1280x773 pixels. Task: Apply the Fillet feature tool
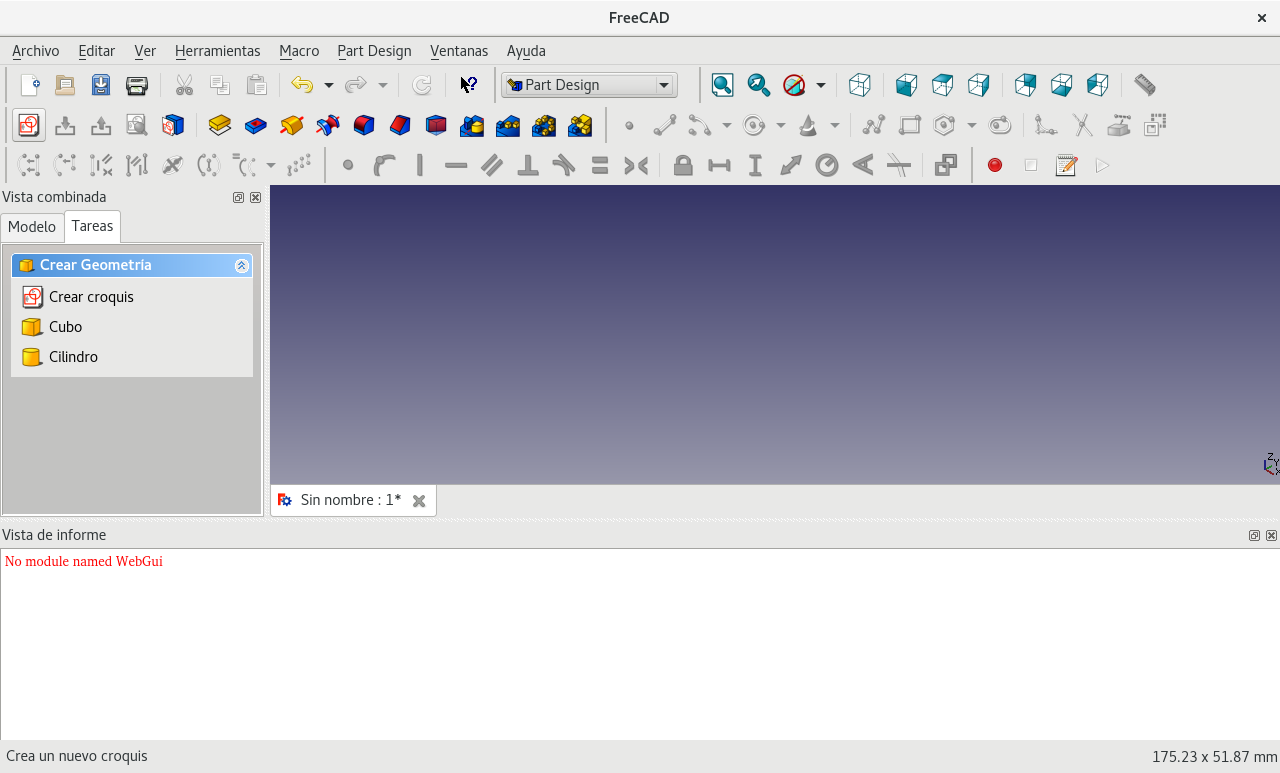click(364, 125)
